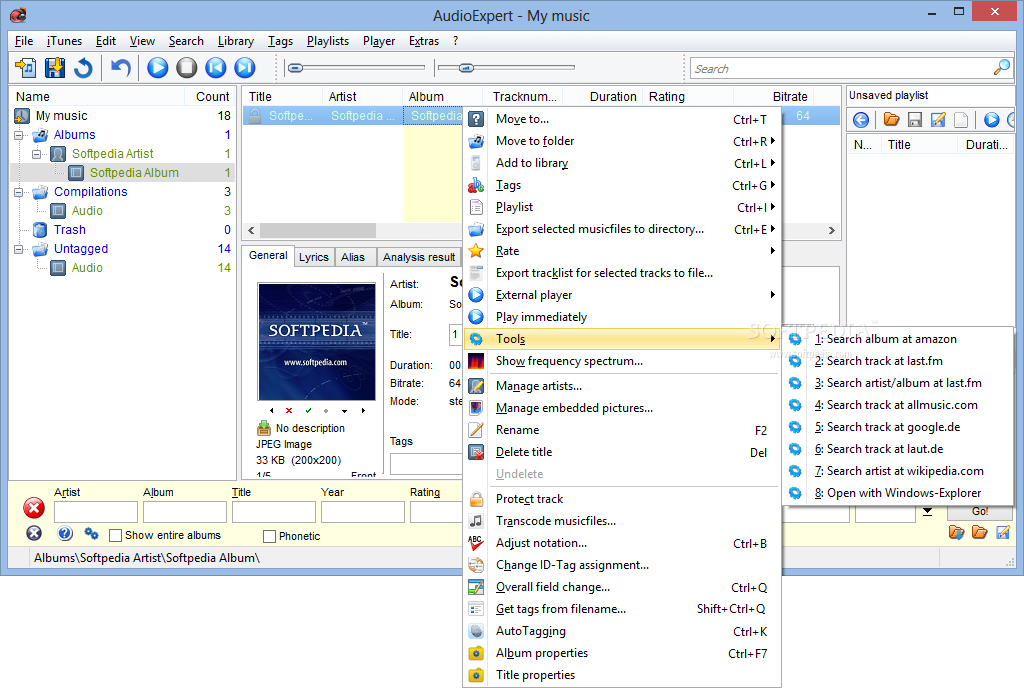The height and width of the screenshot is (688, 1024).
Task: Collapse the Albums tree node
Action: coord(18,135)
